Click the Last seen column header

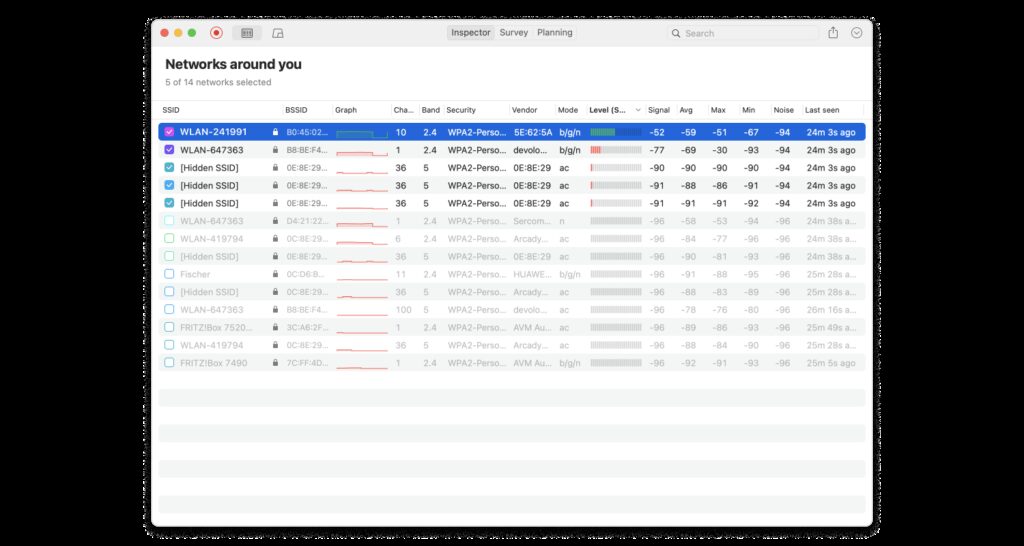tap(822, 110)
